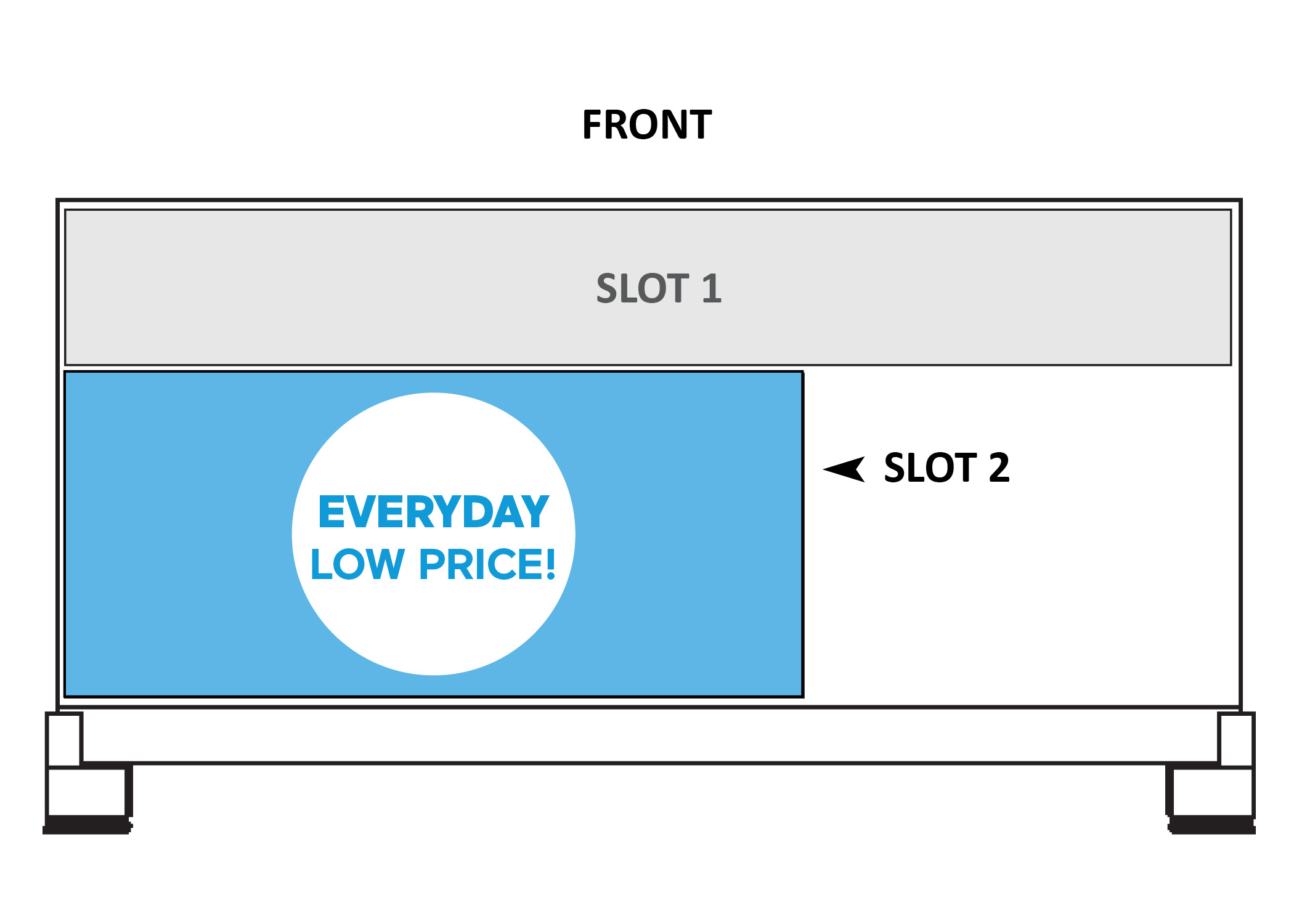The height and width of the screenshot is (924, 1294).
Task: Click the LOW PRICE! text
Action: [x=433, y=565]
